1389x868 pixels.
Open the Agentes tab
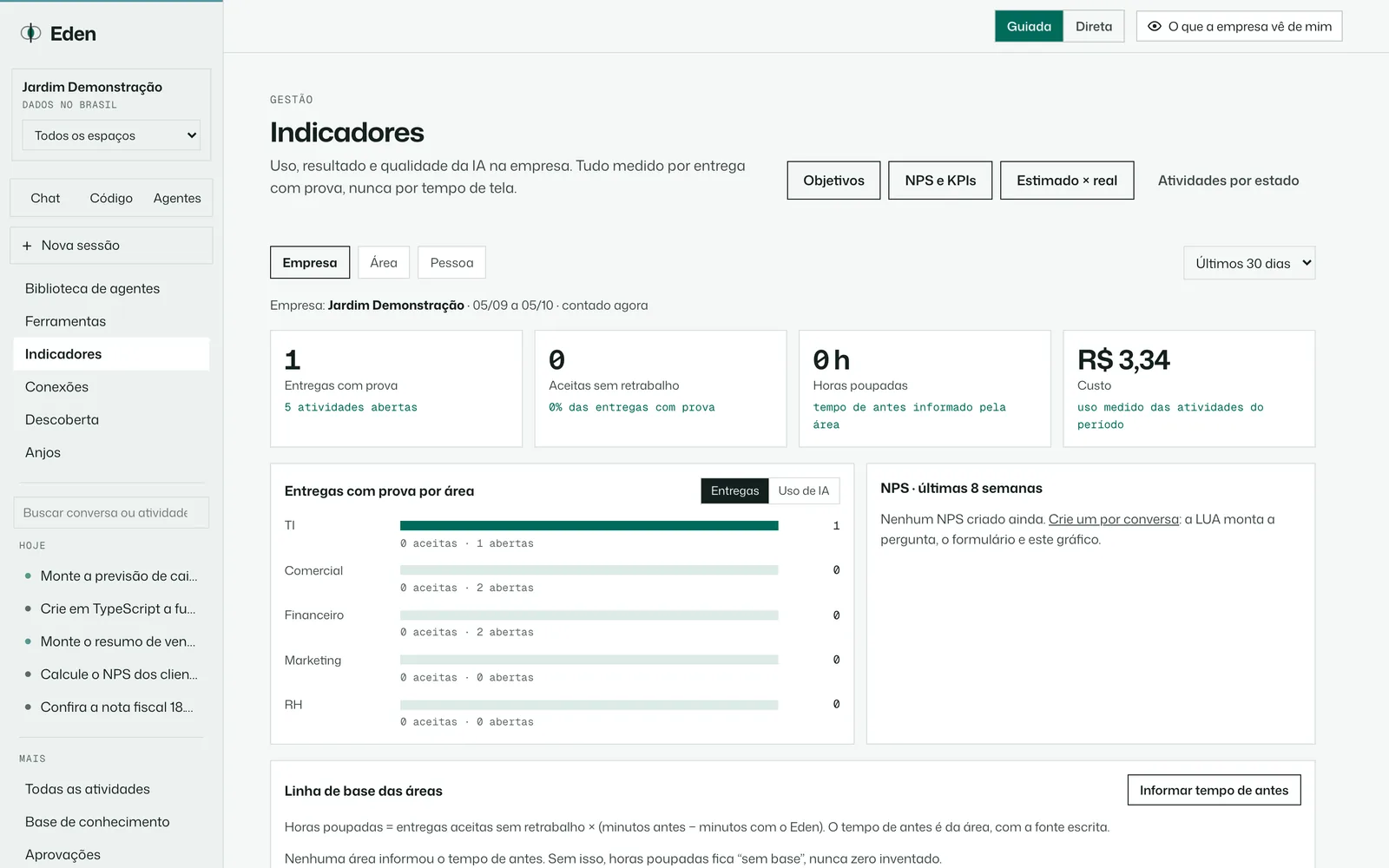[x=177, y=198]
